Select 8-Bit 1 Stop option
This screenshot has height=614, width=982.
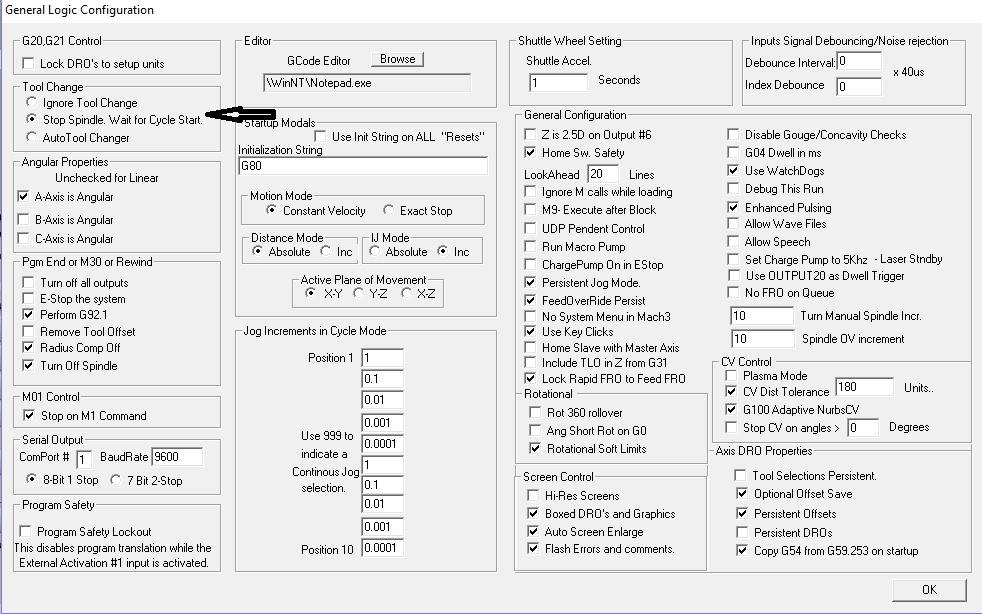[x=31, y=480]
